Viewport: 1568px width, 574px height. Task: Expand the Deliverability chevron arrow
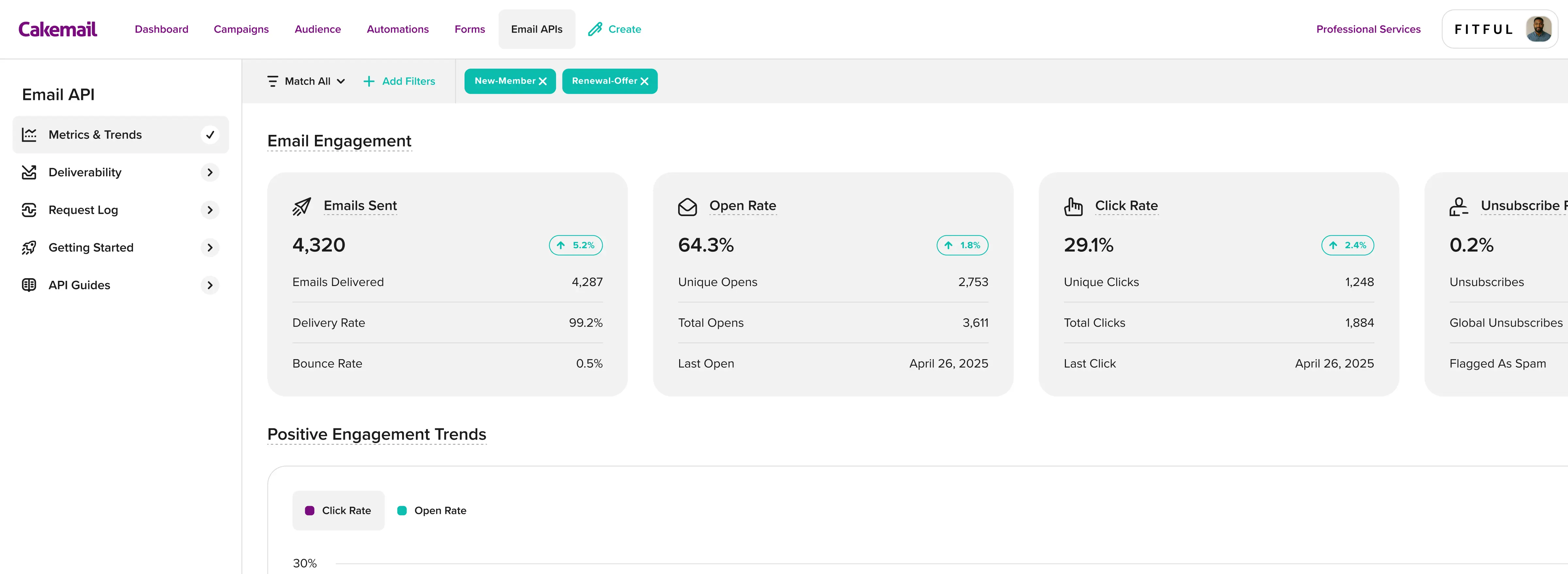pos(210,172)
